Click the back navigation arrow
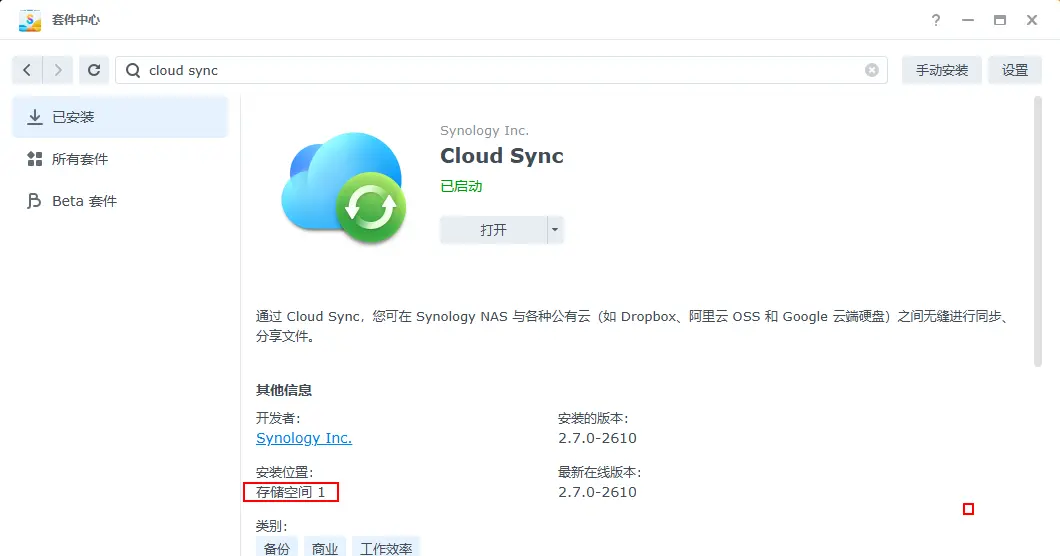 [x=27, y=70]
